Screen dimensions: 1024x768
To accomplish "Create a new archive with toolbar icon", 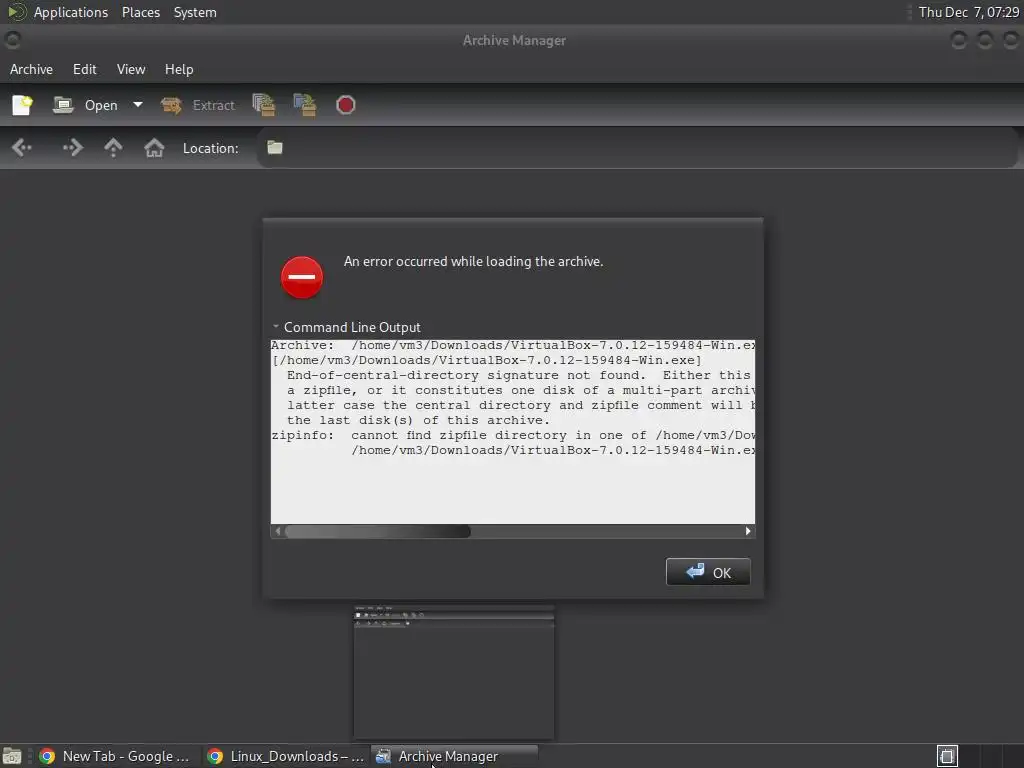I will [22, 105].
